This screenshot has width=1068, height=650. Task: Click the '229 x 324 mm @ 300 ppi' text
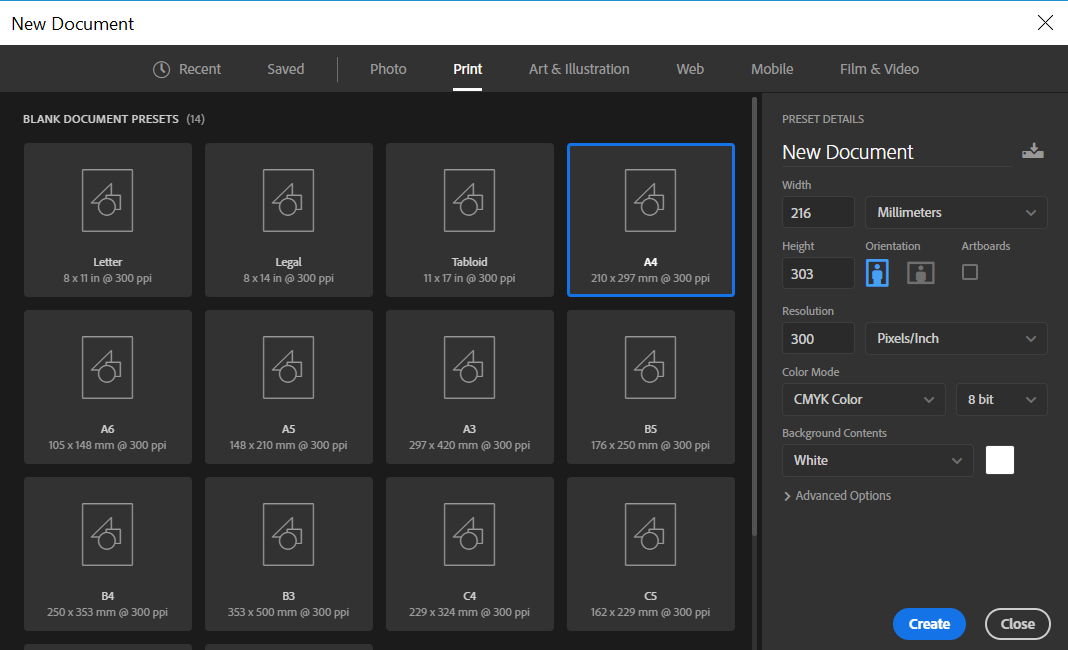tap(469, 612)
